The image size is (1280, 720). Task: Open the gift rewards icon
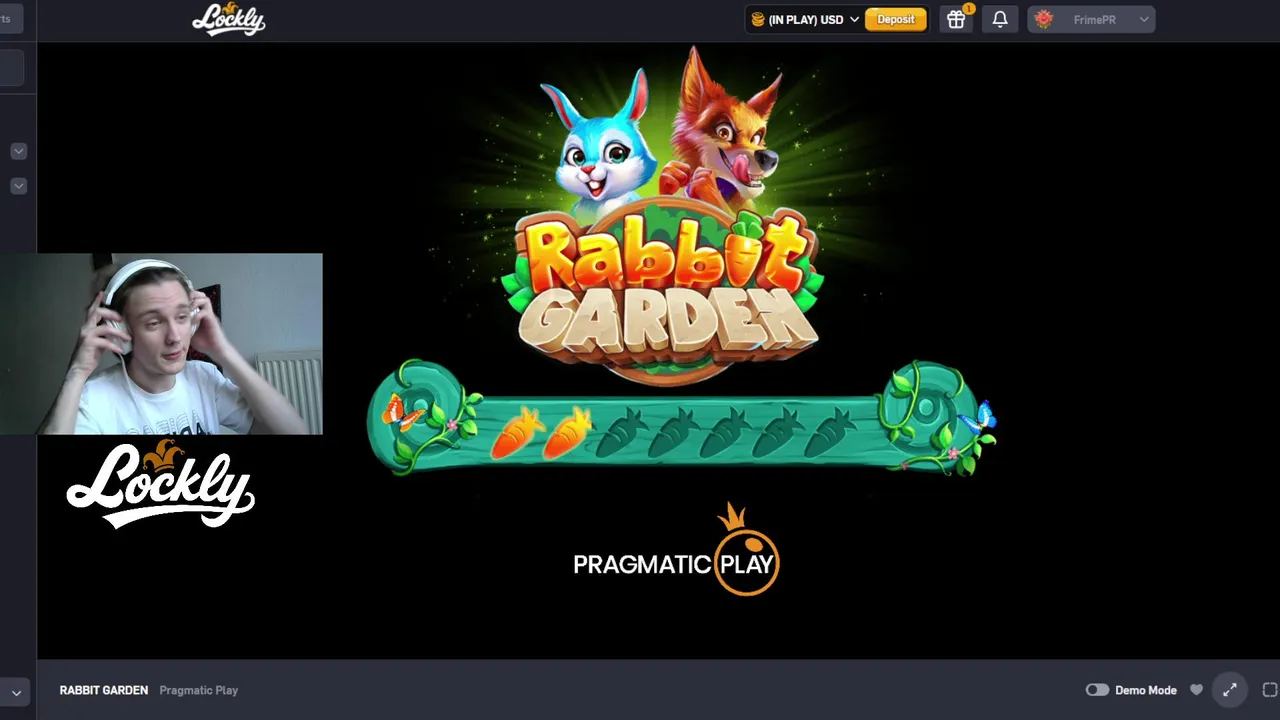956,20
